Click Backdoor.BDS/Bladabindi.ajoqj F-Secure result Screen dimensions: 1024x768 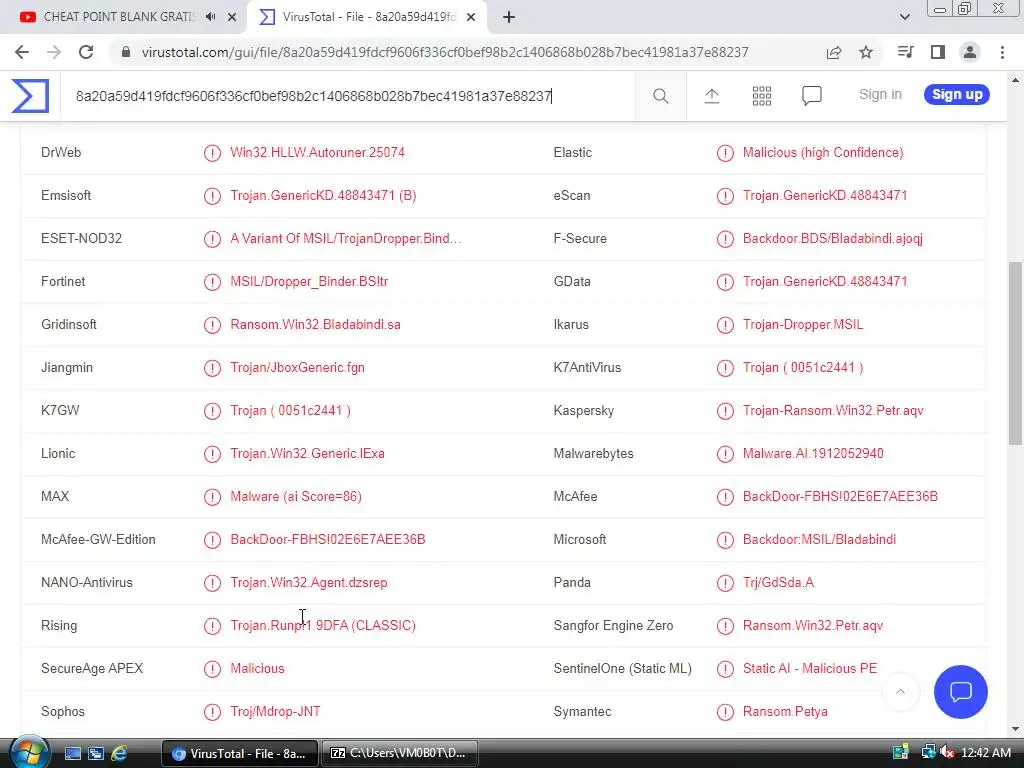(833, 239)
